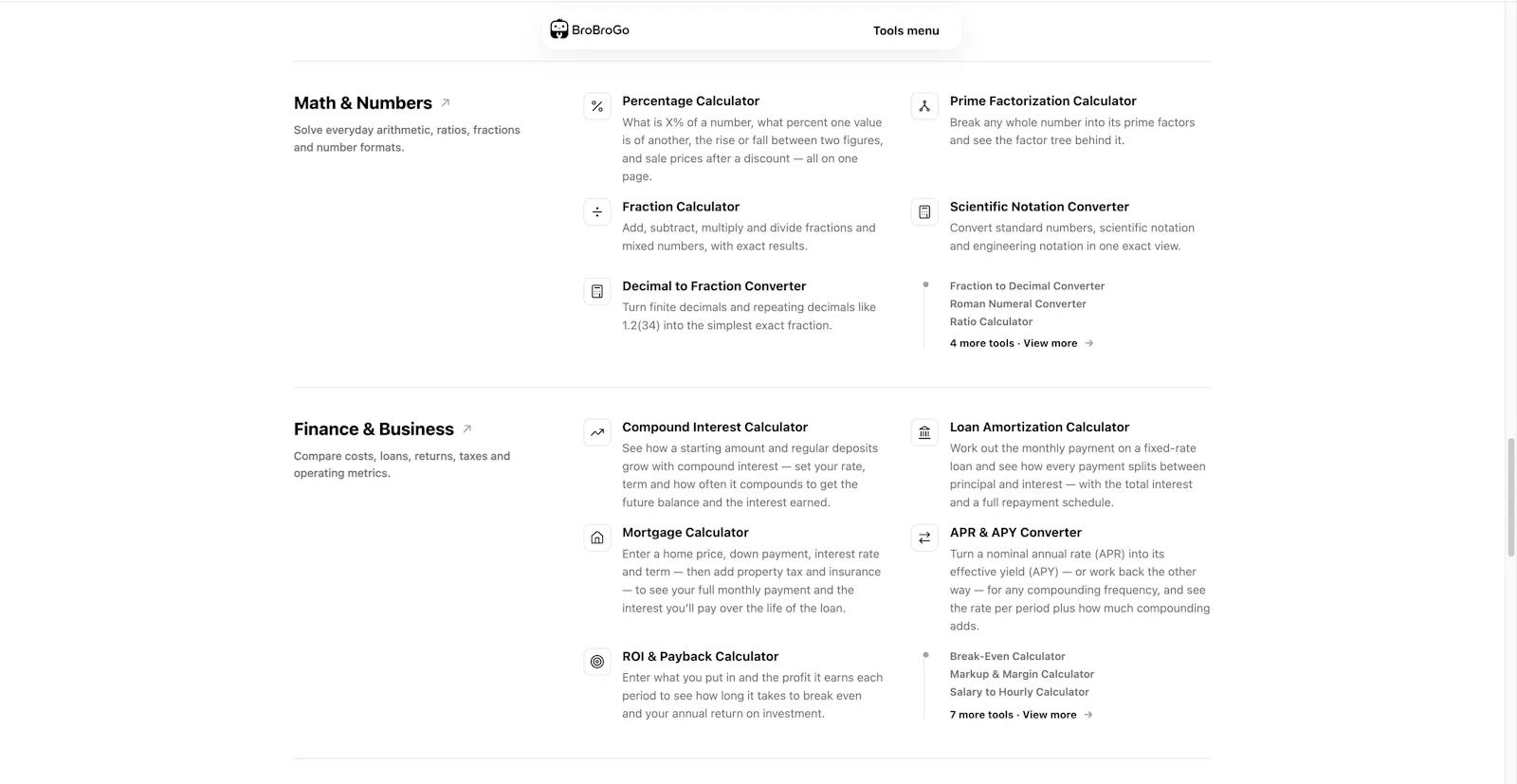Click the Decimal to Fraction Converter icon

[597, 291]
